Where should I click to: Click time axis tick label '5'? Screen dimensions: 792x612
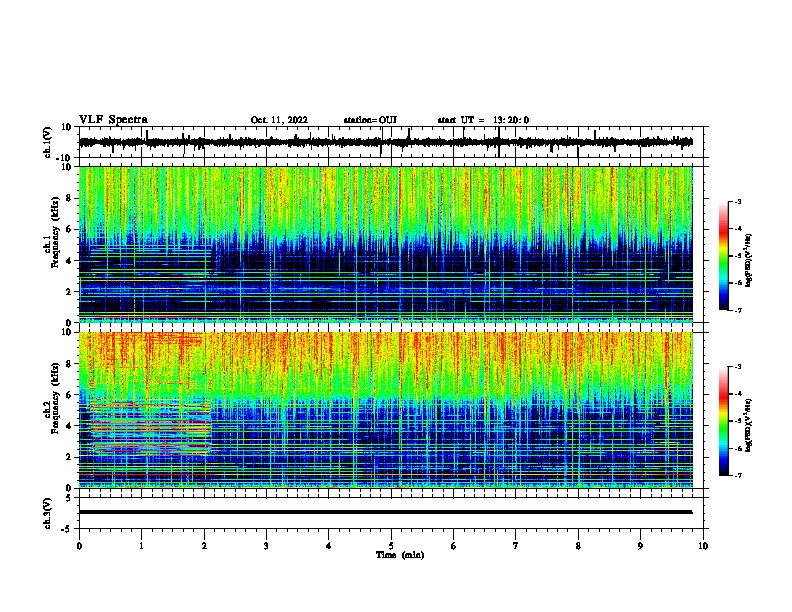tap(391, 546)
